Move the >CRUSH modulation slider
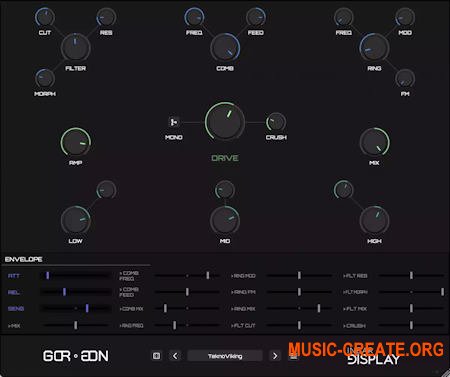 tap(412, 325)
